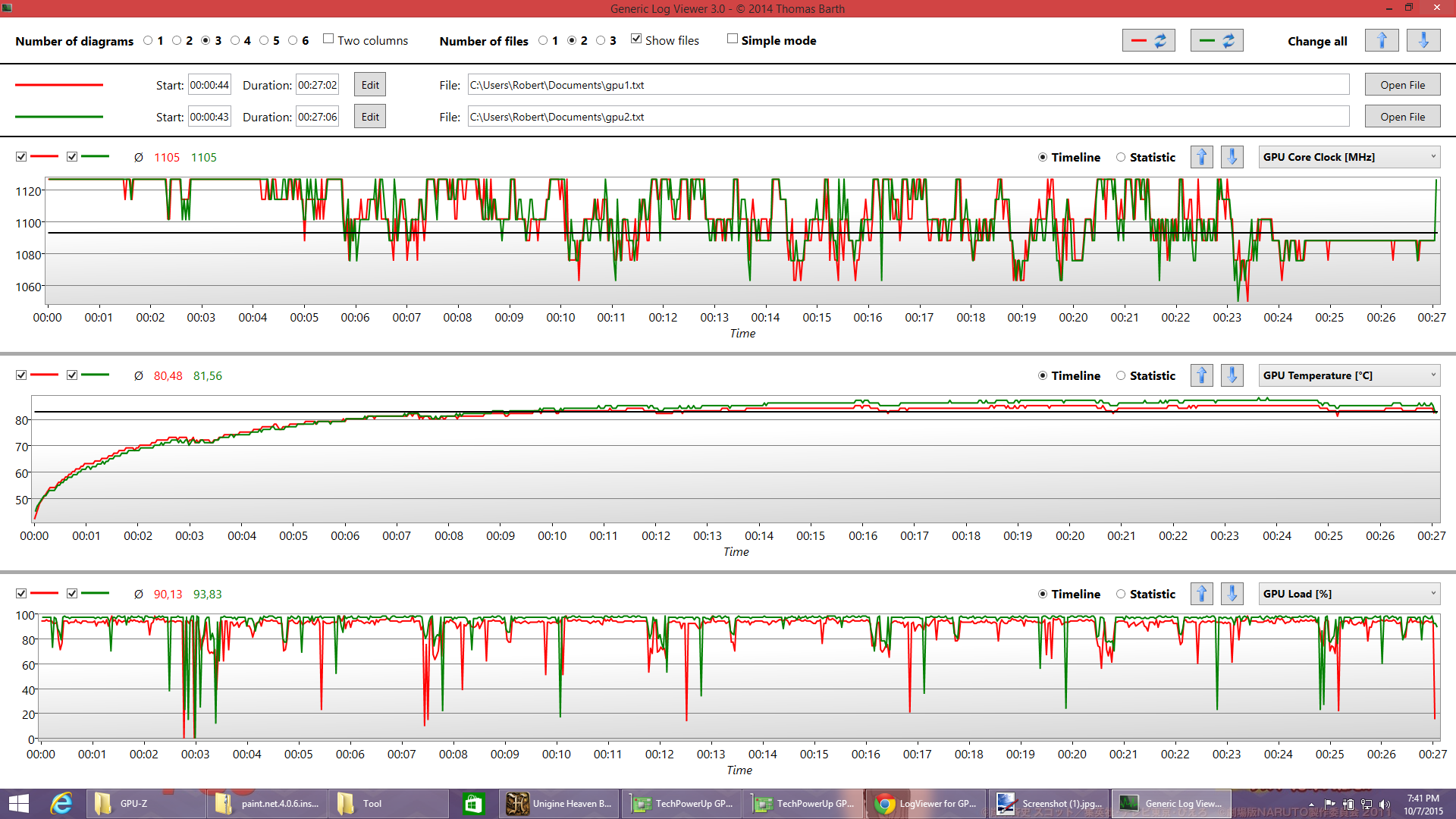Screen dimensions: 1456x819
Task: Switch GPU Load diagram to Statistic view
Action: pyautogui.click(x=1121, y=594)
